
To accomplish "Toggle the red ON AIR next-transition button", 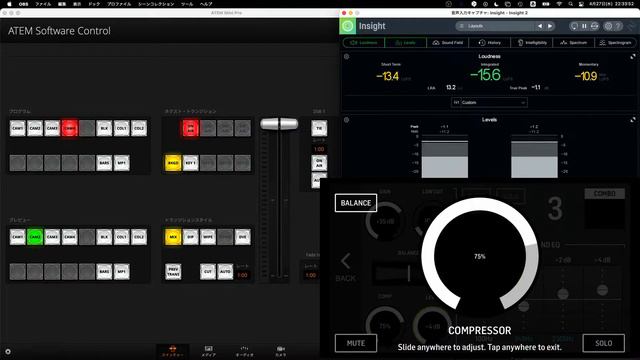I will (x=190, y=128).
